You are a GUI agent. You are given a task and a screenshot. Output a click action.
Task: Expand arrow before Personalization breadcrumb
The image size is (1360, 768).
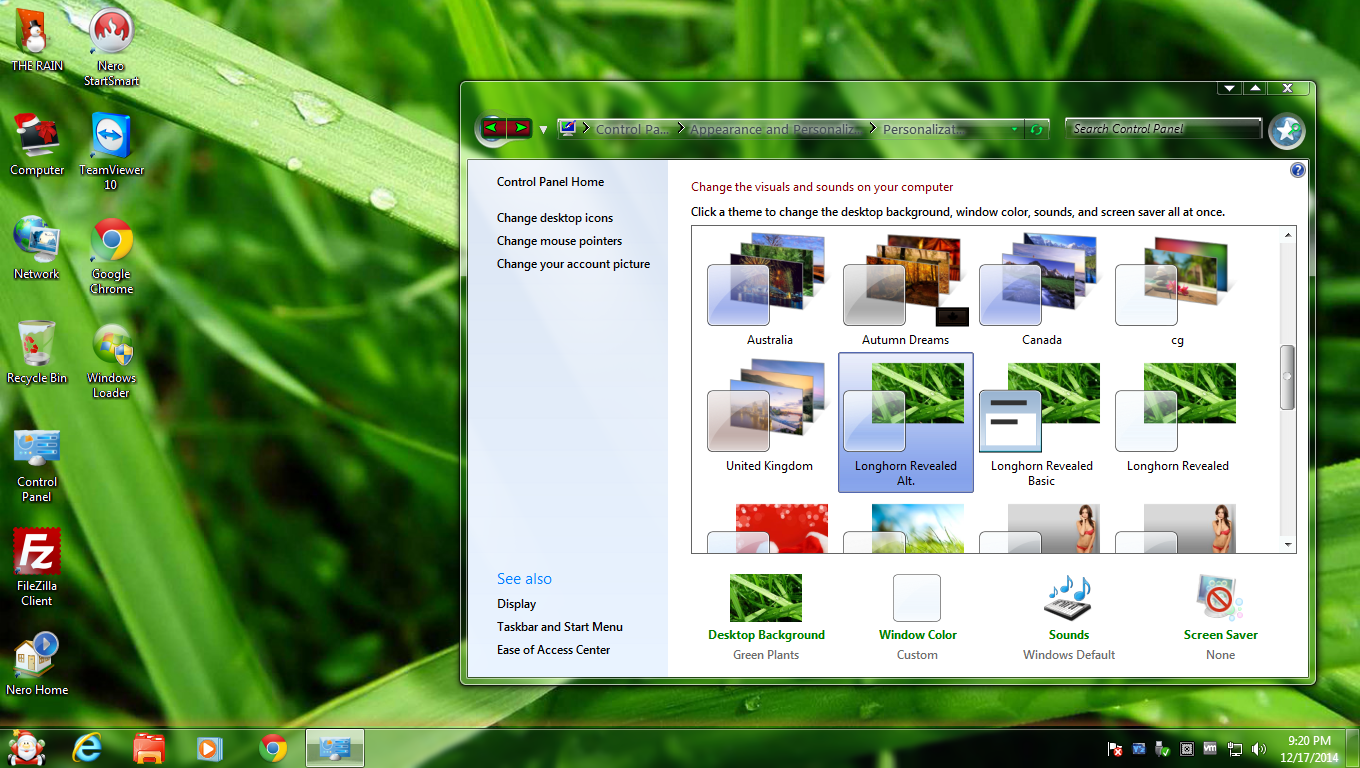pyautogui.click(x=874, y=129)
